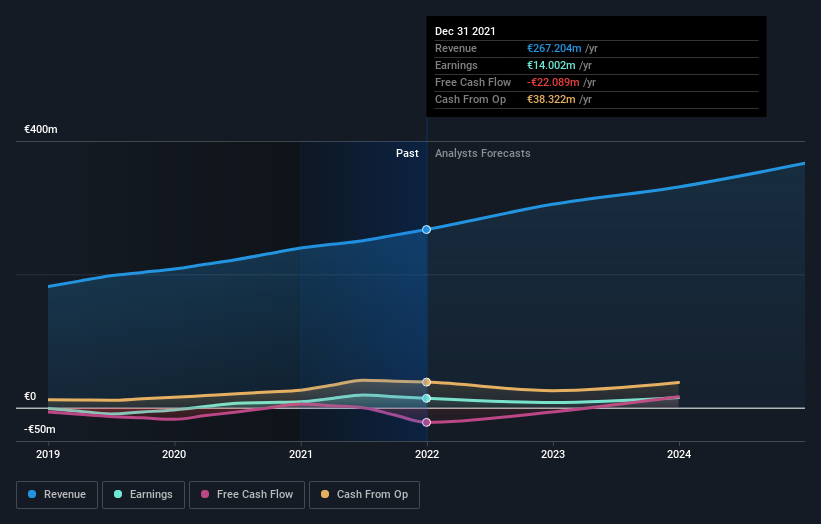Select the 2021 x-axis label
This screenshot has height=524, width=821.
[x=301, y=454]
